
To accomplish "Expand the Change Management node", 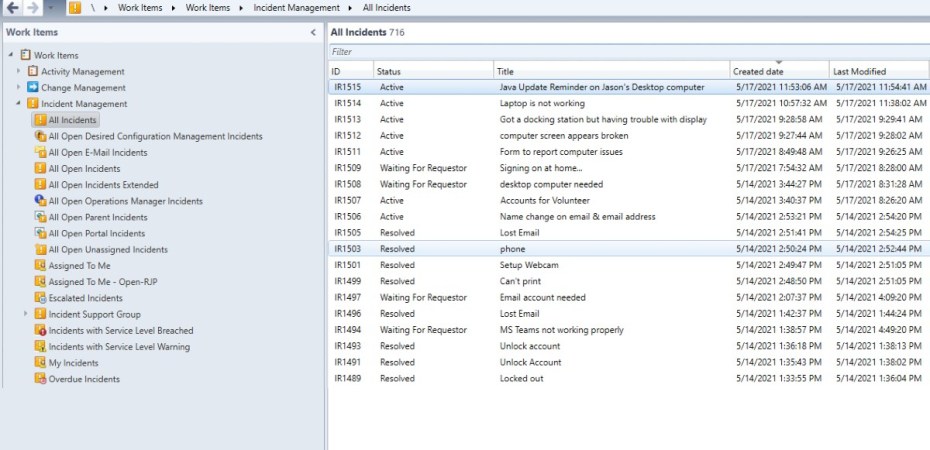I will (x=18, y=87).
